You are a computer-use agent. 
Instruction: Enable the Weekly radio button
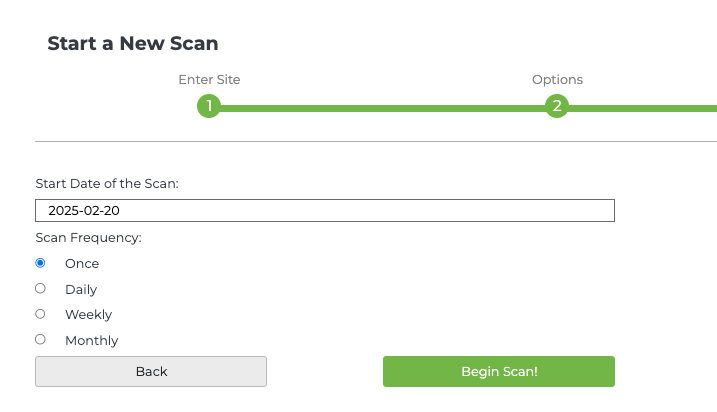(x=40, y=314)
